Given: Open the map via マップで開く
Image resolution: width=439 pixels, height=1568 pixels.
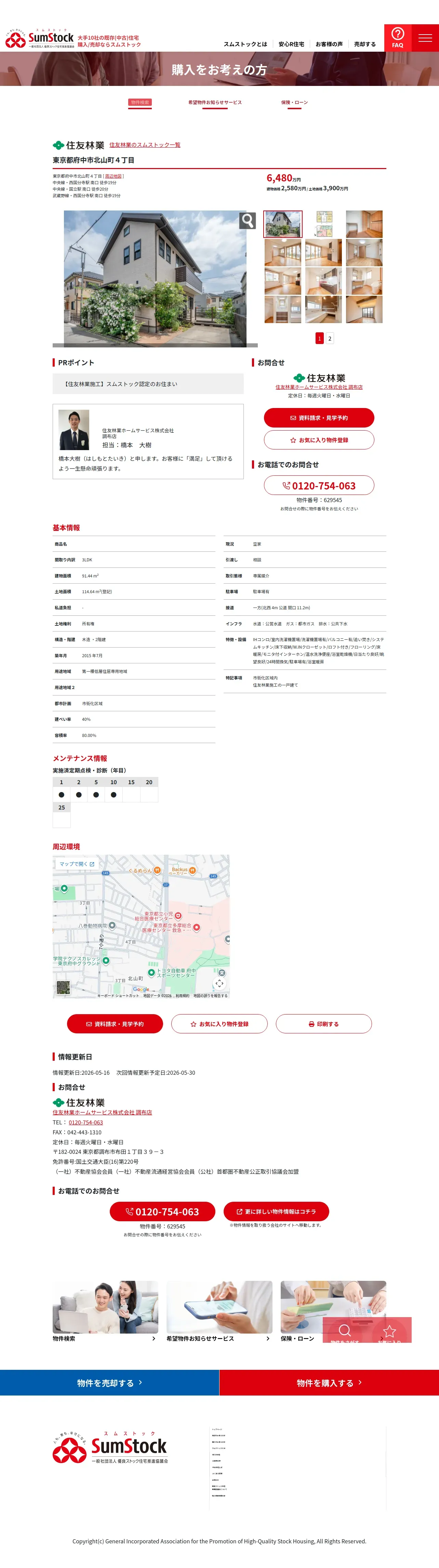Looking at the screenshot, I should pos(77,864).
